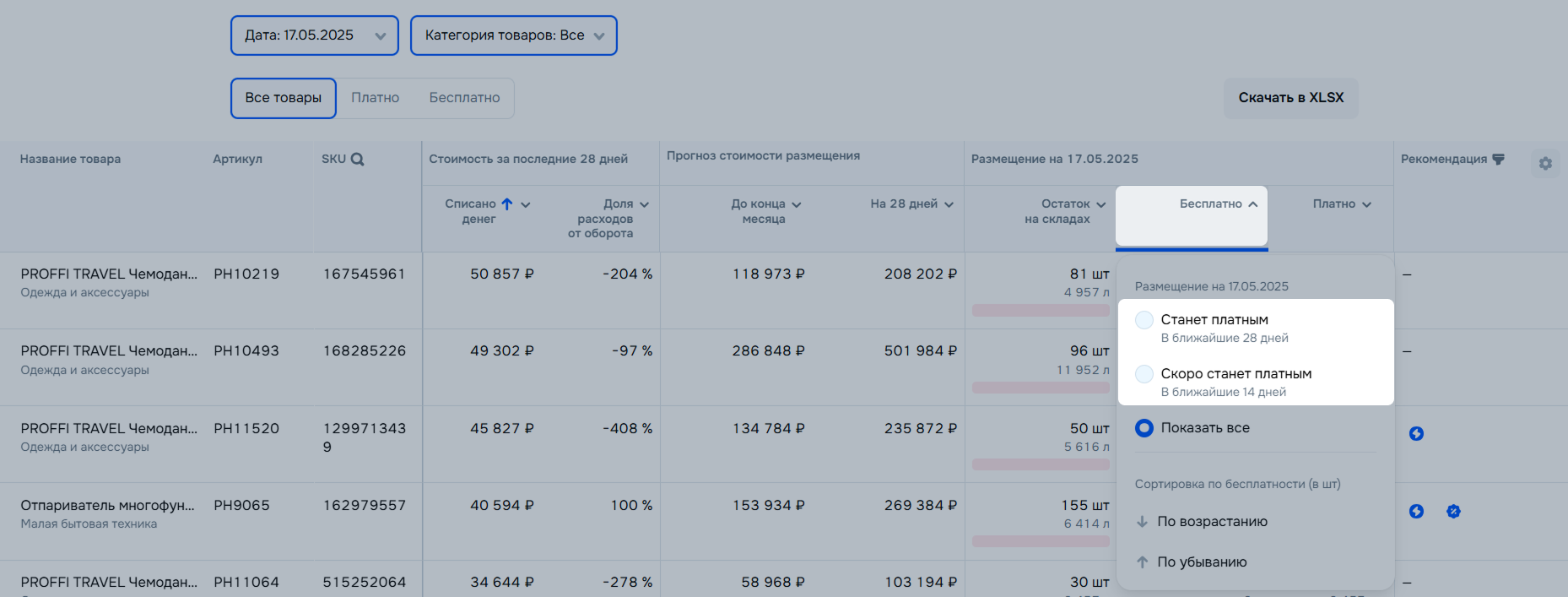Click stock value 81 шт
Screen dimensions: 1568x597
1089,274
